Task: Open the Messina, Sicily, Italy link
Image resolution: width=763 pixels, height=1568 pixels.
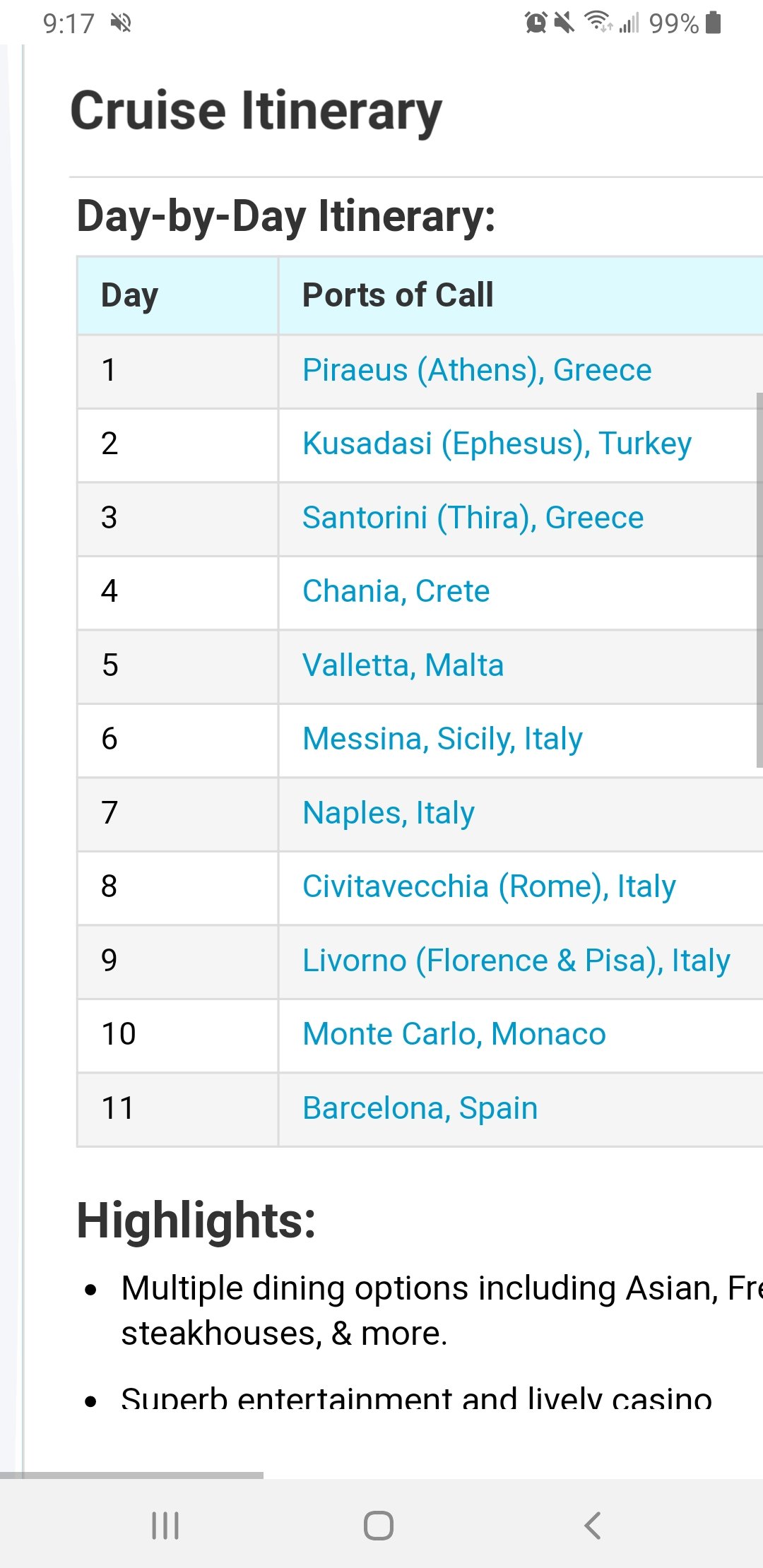Action: click(x=442, y=740)
